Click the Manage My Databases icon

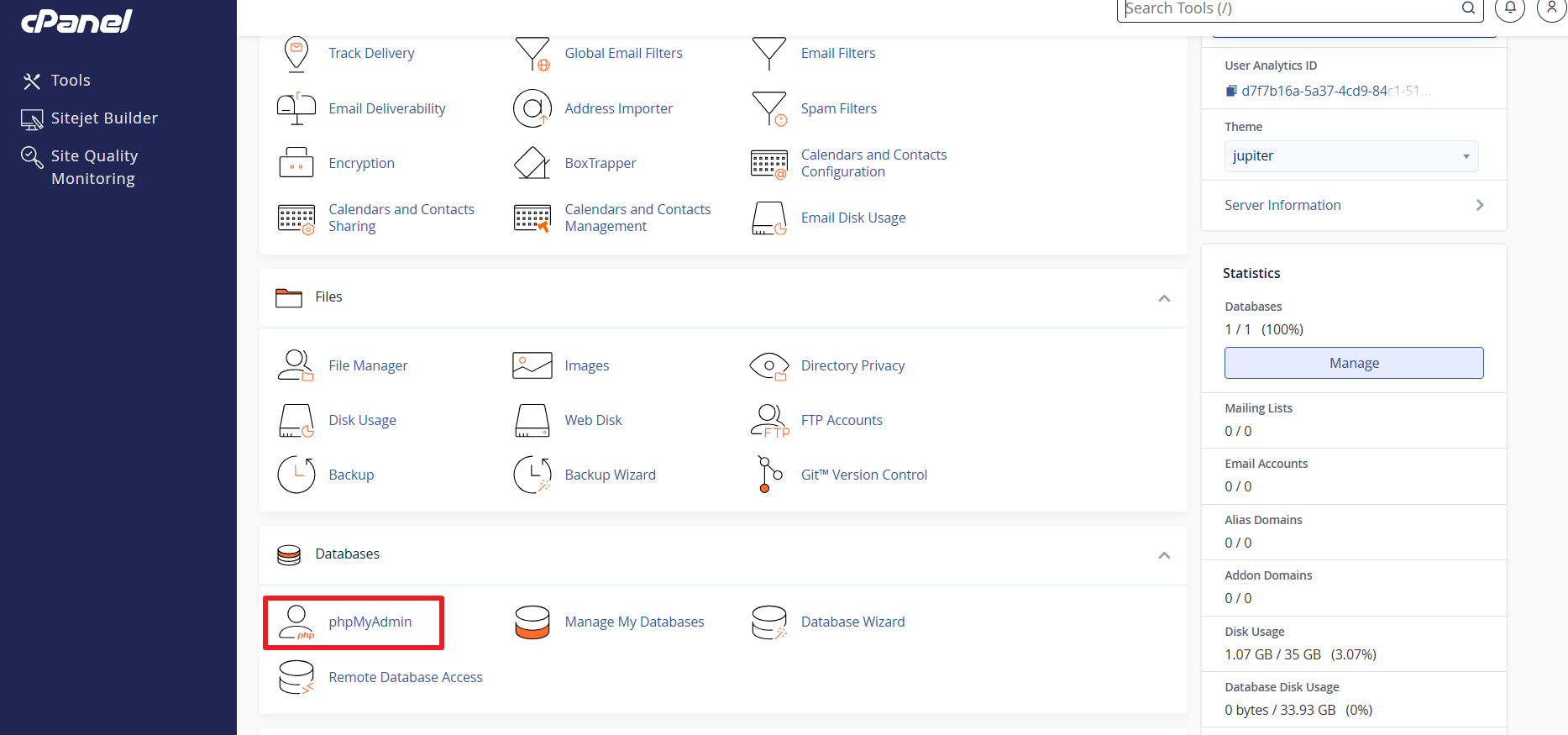(x=532, y=622)
